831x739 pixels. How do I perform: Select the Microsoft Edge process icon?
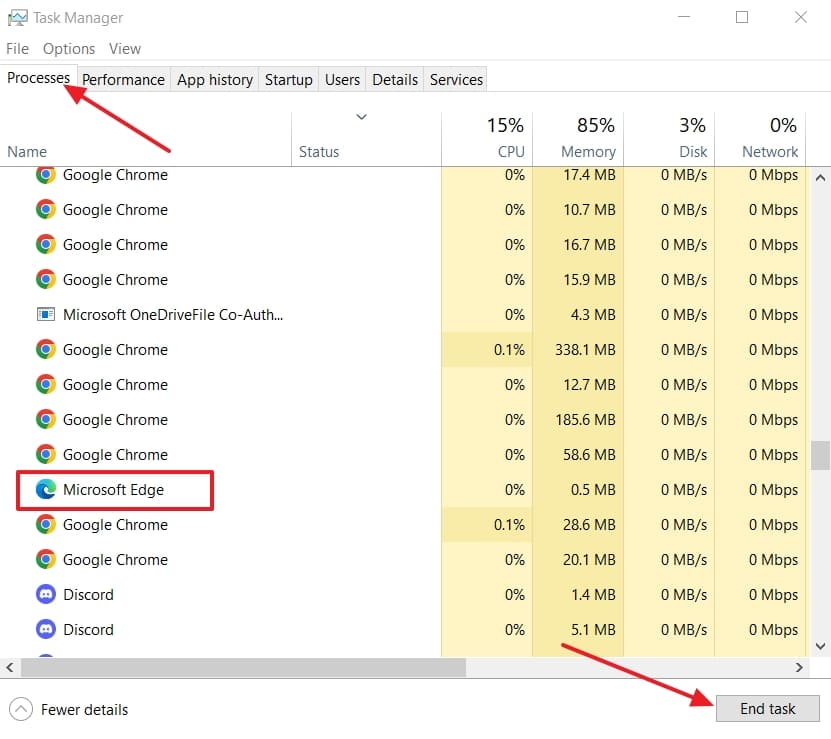[45, 490]
